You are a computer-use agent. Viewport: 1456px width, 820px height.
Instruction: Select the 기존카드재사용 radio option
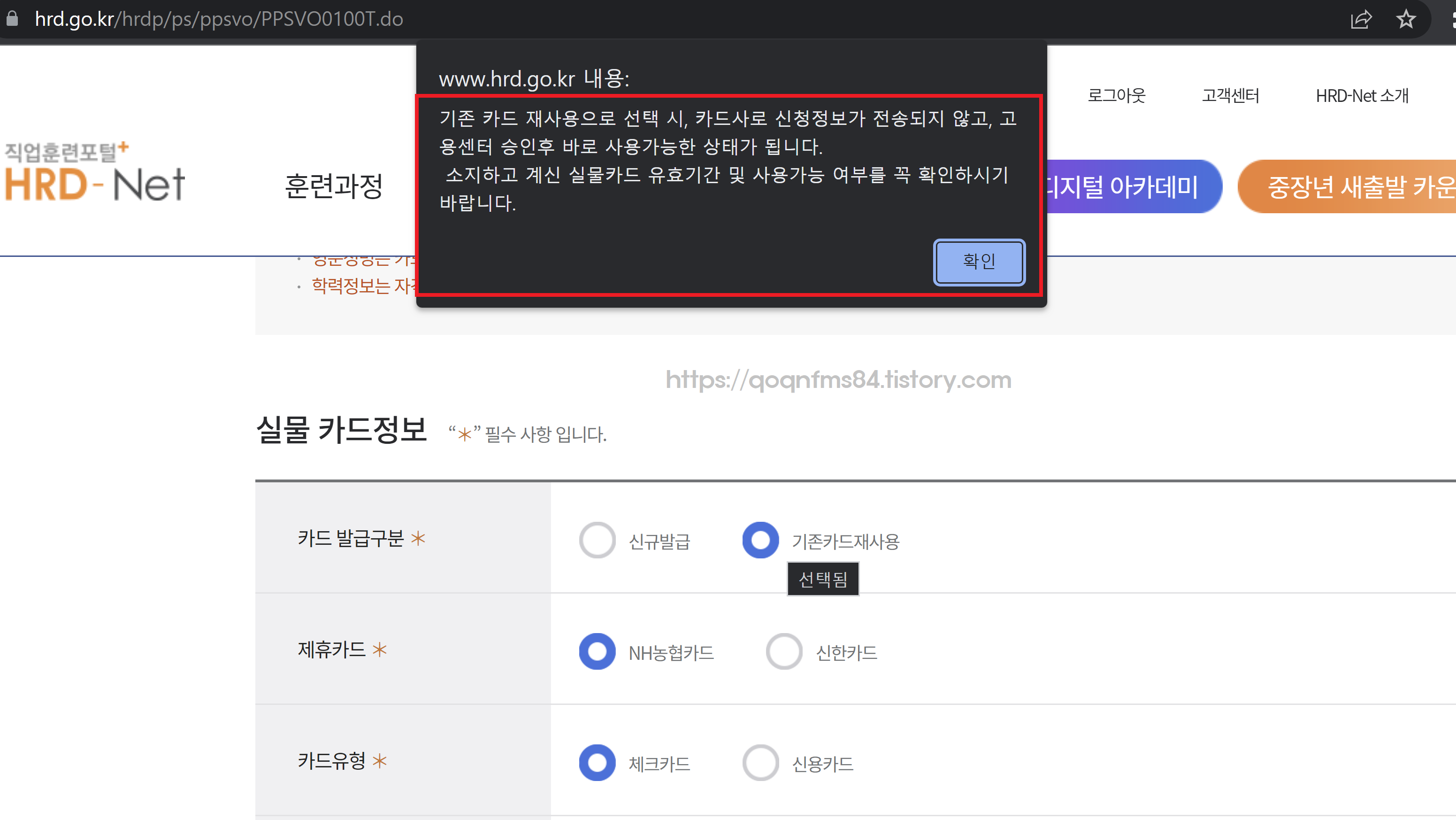click(x=760, y=540)
